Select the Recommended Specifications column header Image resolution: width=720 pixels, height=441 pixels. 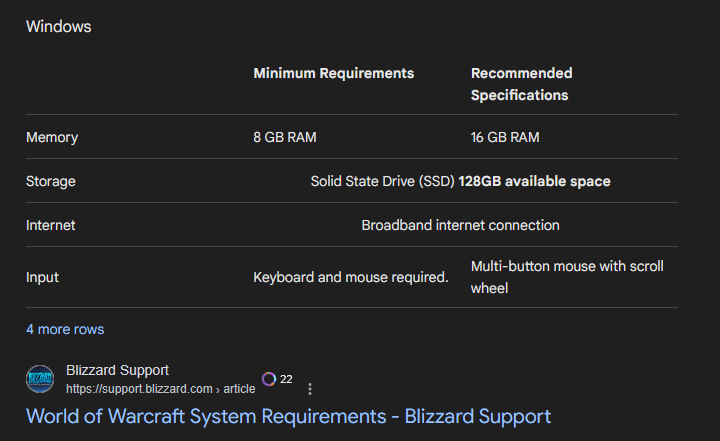(521, 84)
